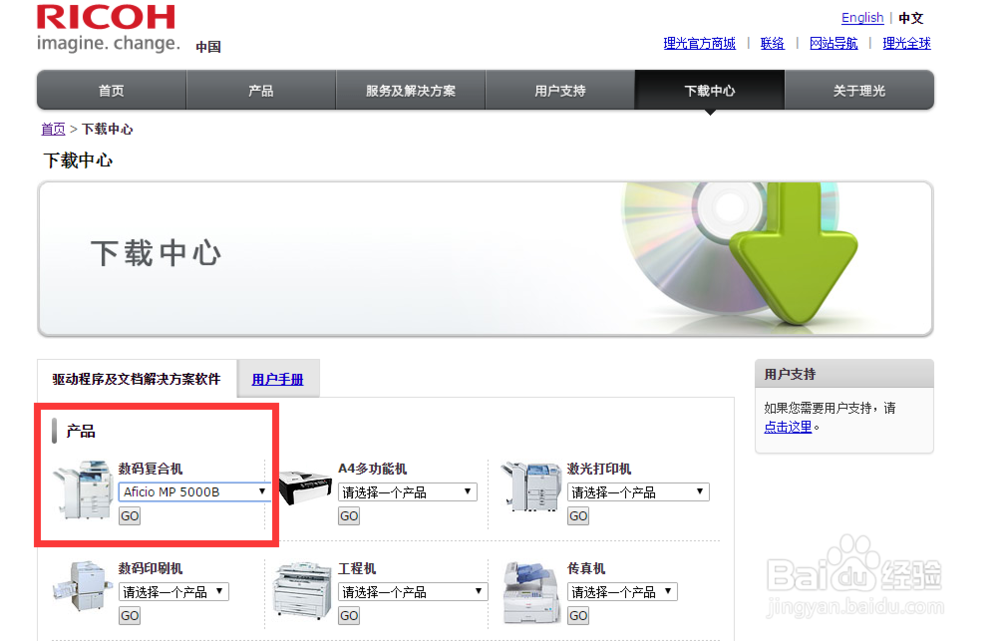This screenshot has width=1000, height=641.
Task: Click the 传真机 fax machine image
Action: tap(530, 590)
